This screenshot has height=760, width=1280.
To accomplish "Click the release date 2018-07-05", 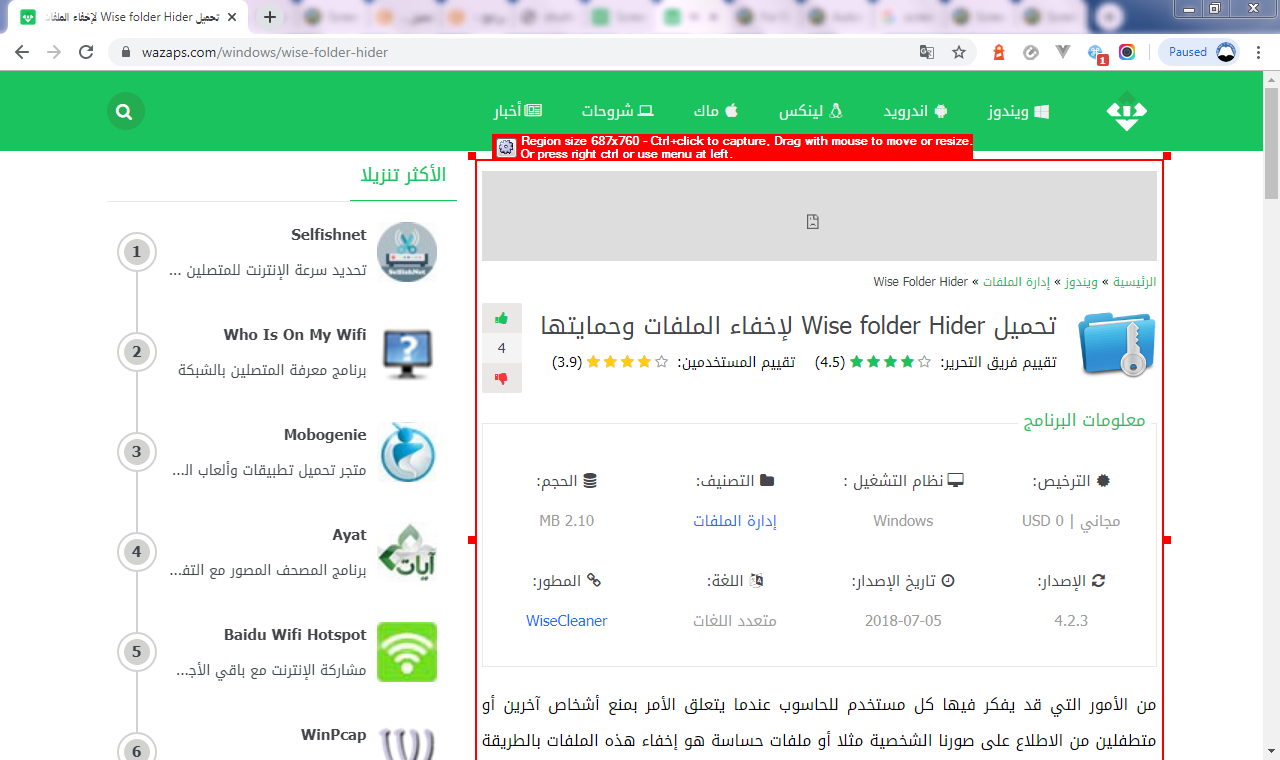I will [x=903, y=621].
